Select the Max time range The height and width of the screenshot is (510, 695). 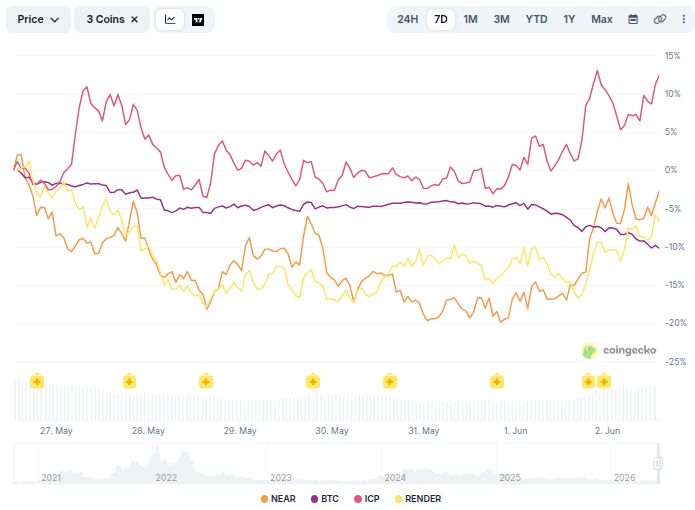[601, 19]
